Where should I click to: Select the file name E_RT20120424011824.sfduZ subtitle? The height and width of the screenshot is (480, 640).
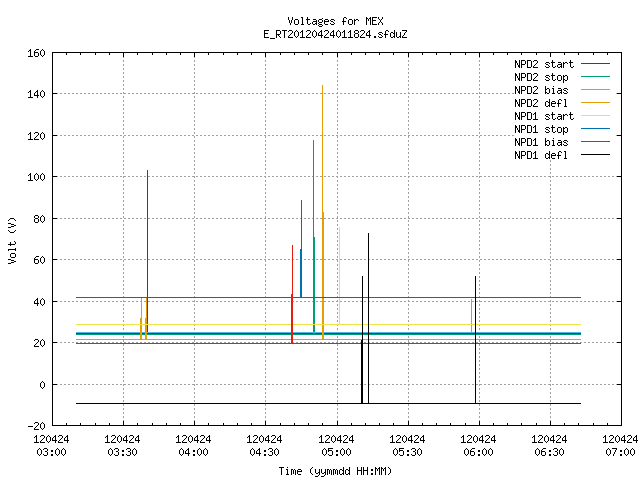coord(336,34)
